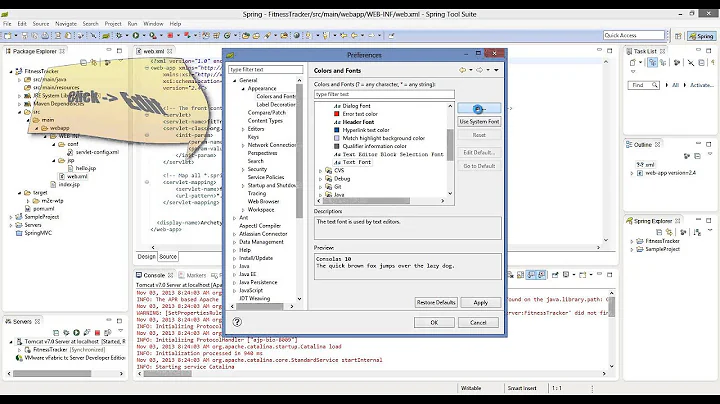Open the Window menu
The width and height of the screenshot is (720, 404).
click(153, 23)
